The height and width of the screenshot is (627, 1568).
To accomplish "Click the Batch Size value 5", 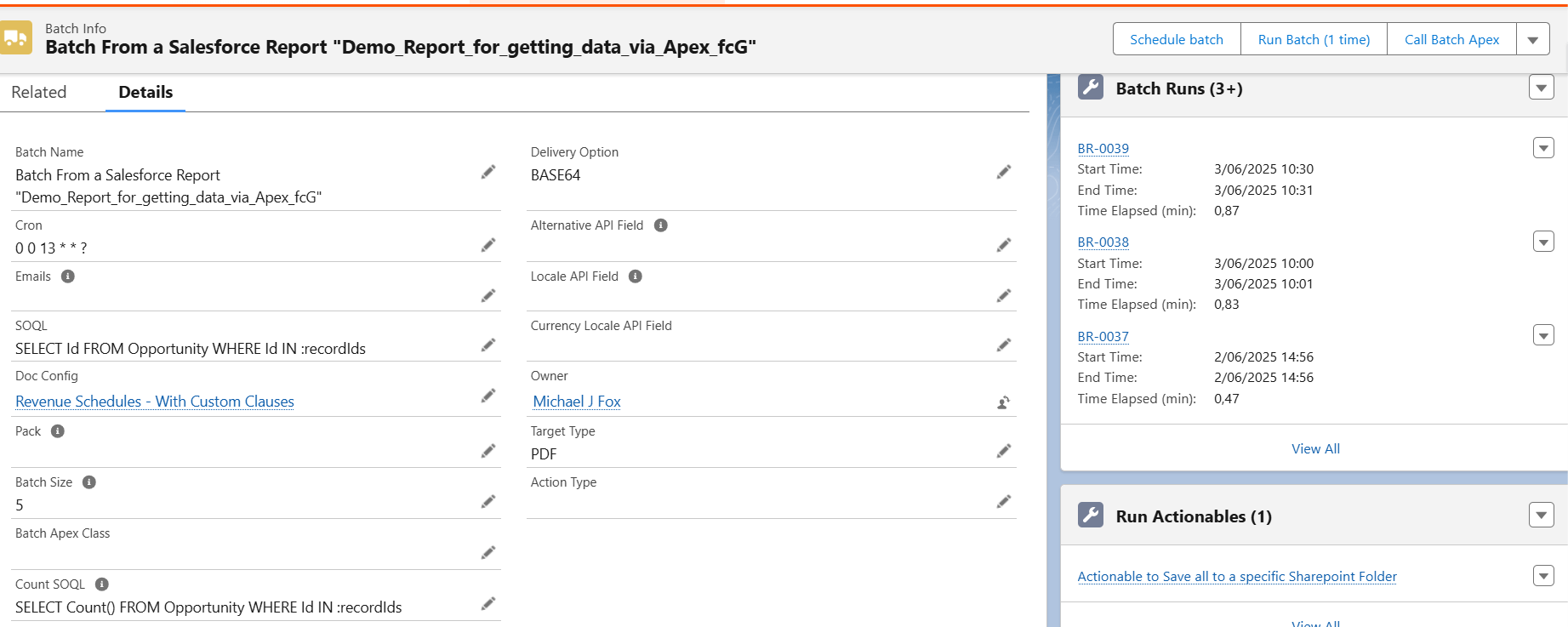I will pos(20,505).
